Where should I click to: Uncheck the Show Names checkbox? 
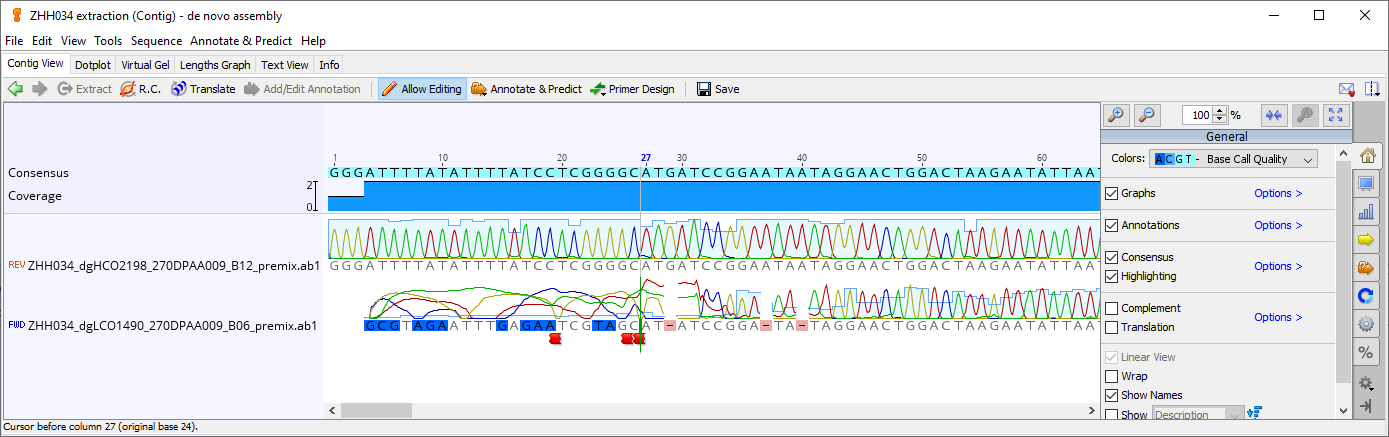coord(1111,395)
